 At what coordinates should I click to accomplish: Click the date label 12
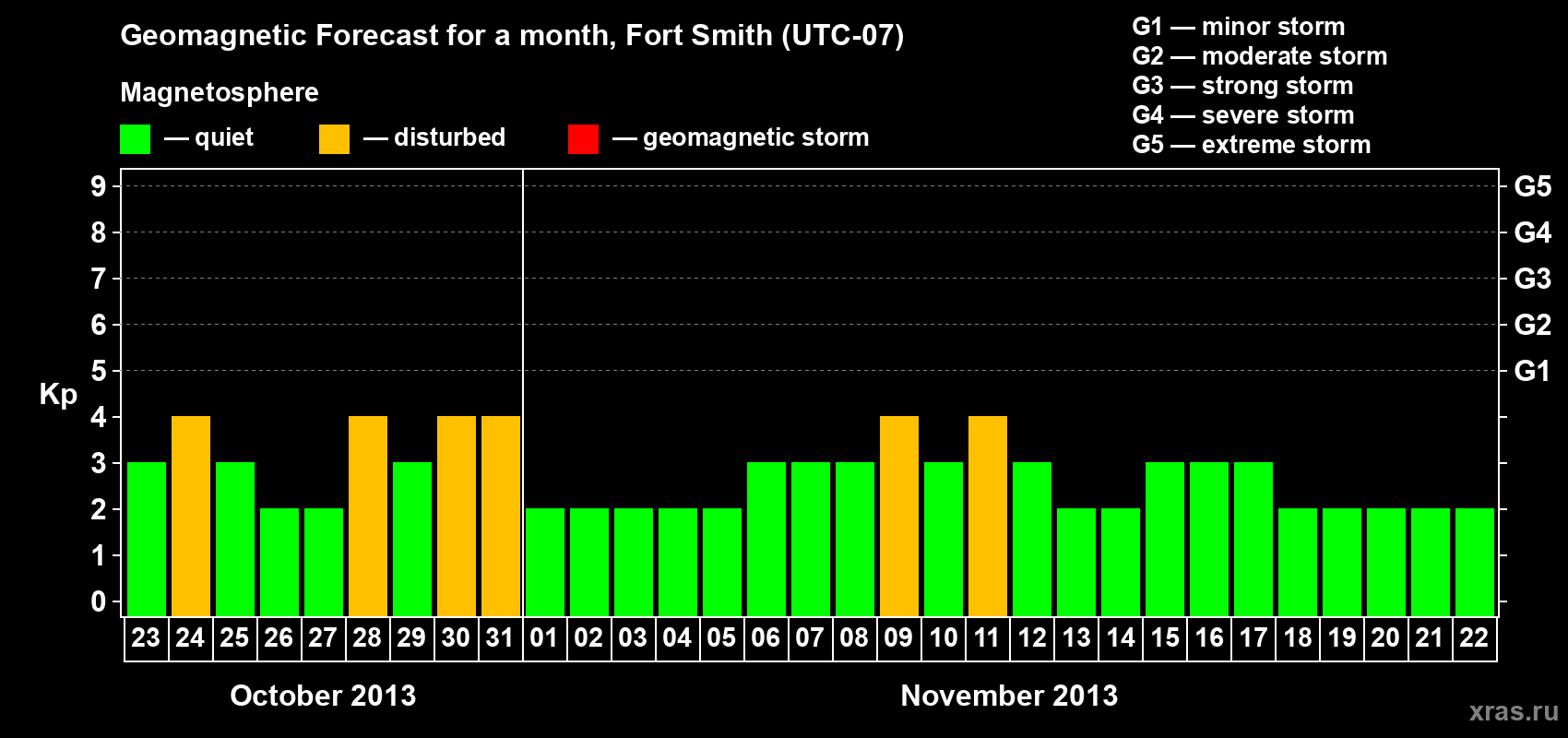(1031, 637)
